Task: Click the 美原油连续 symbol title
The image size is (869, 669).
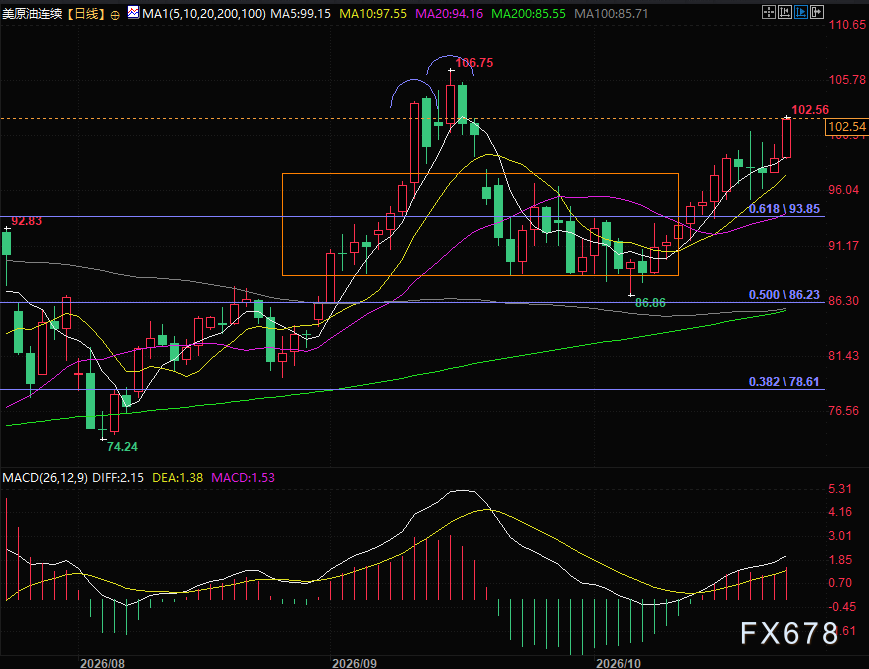Action: point(32,14)
